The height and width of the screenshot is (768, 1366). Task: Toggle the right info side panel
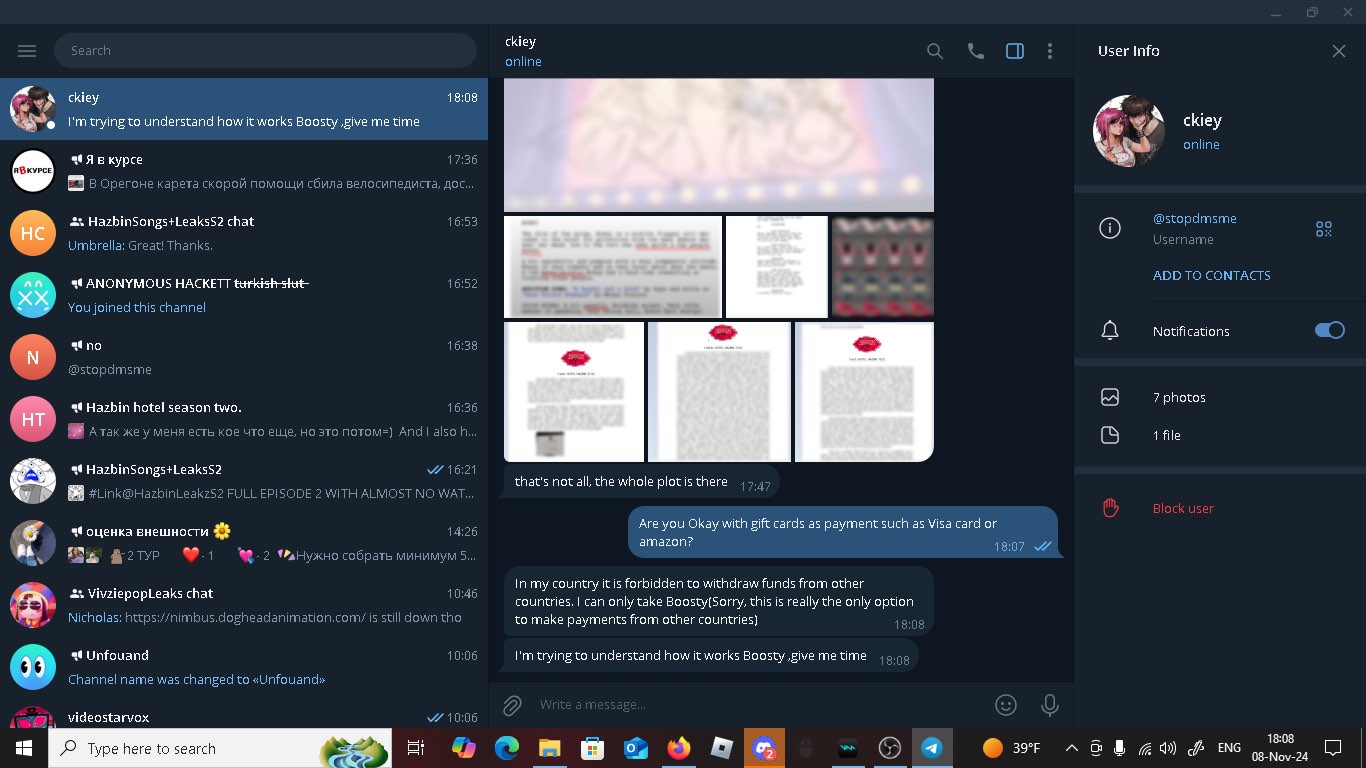[1014, 51]
